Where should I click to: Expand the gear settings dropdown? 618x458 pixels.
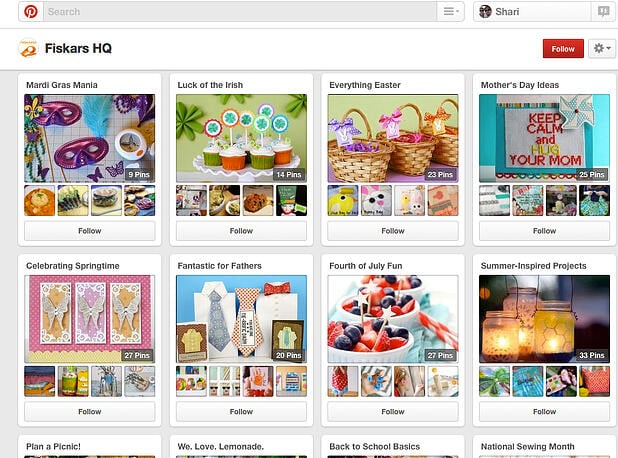[x=602, y=48]
